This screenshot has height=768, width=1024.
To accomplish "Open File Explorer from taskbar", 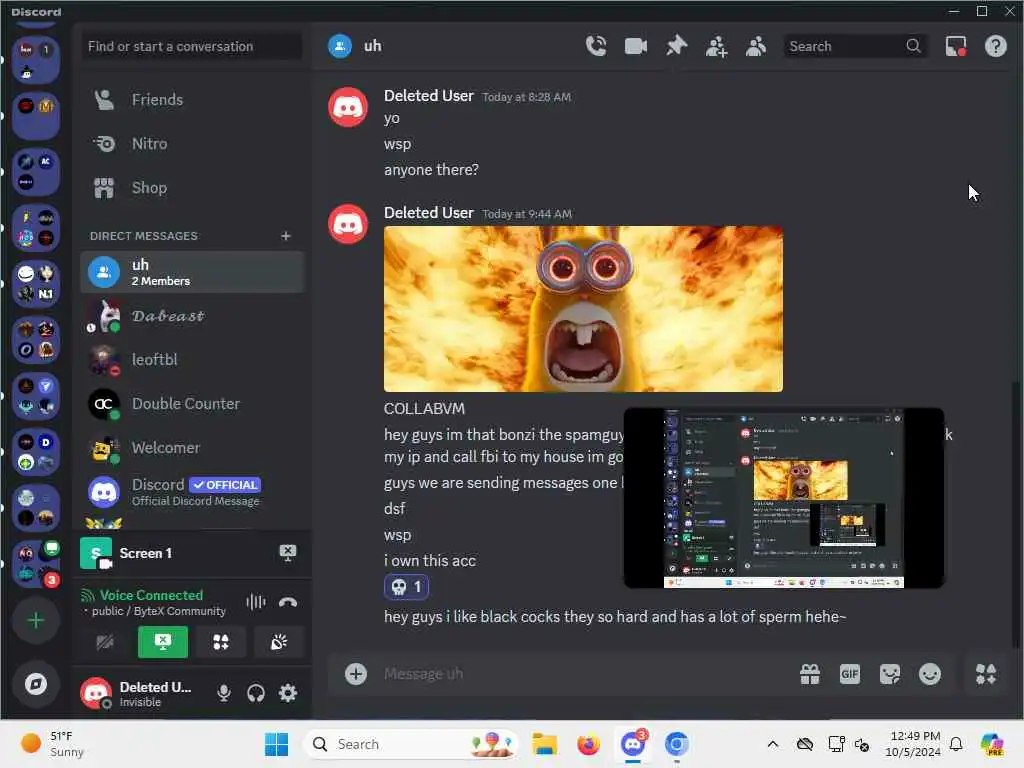I will [544, 744].
